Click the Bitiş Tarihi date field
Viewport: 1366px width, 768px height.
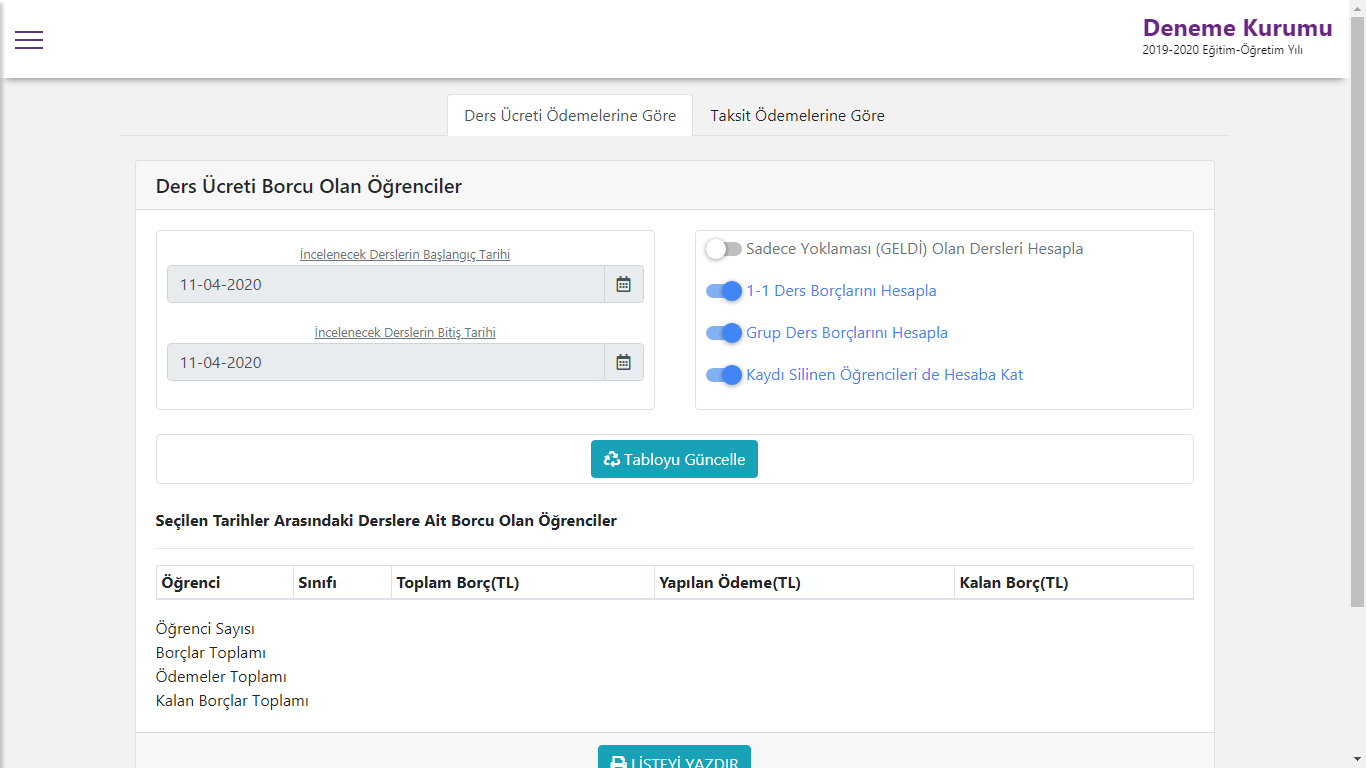(x=386, y=362)
